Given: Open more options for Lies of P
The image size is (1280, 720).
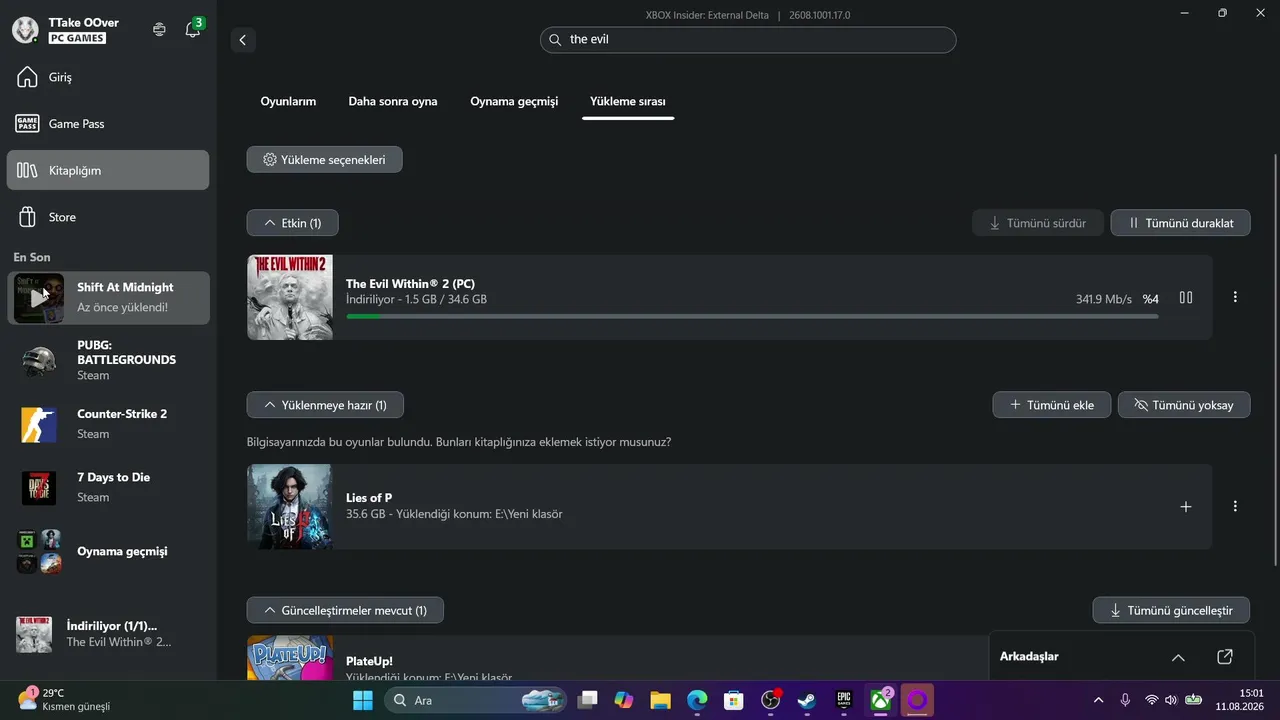Looking at the screenshot, I should coord(1235,506).
